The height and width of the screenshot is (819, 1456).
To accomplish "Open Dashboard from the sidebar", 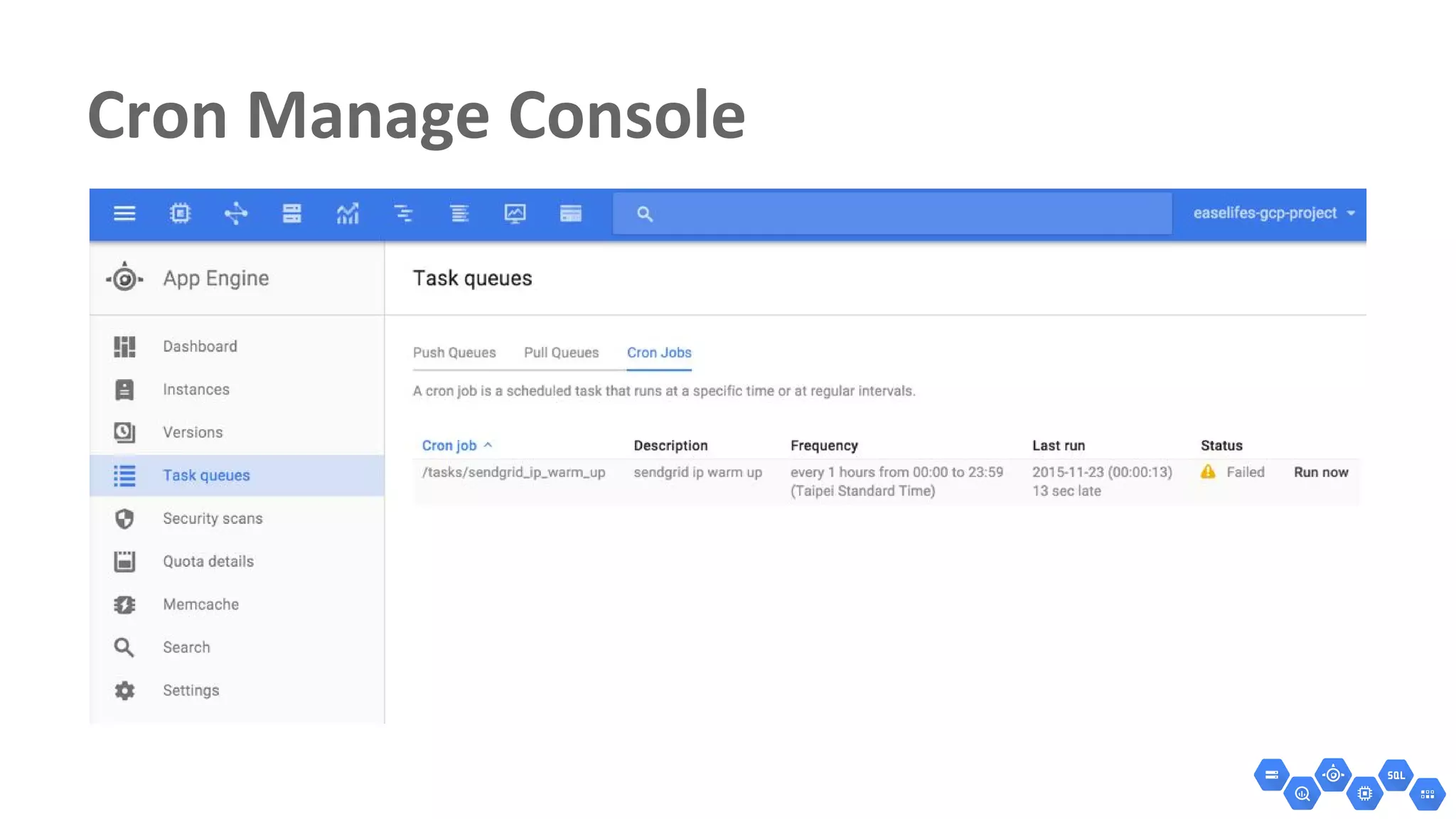I will 200,346.
